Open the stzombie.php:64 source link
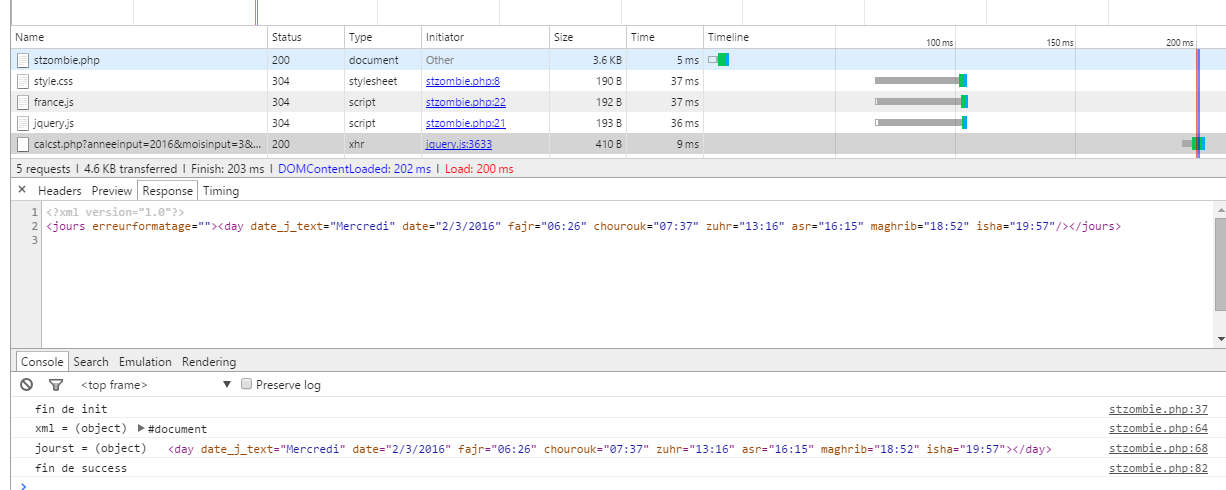1226x490 pixels. pos(1159,428)
